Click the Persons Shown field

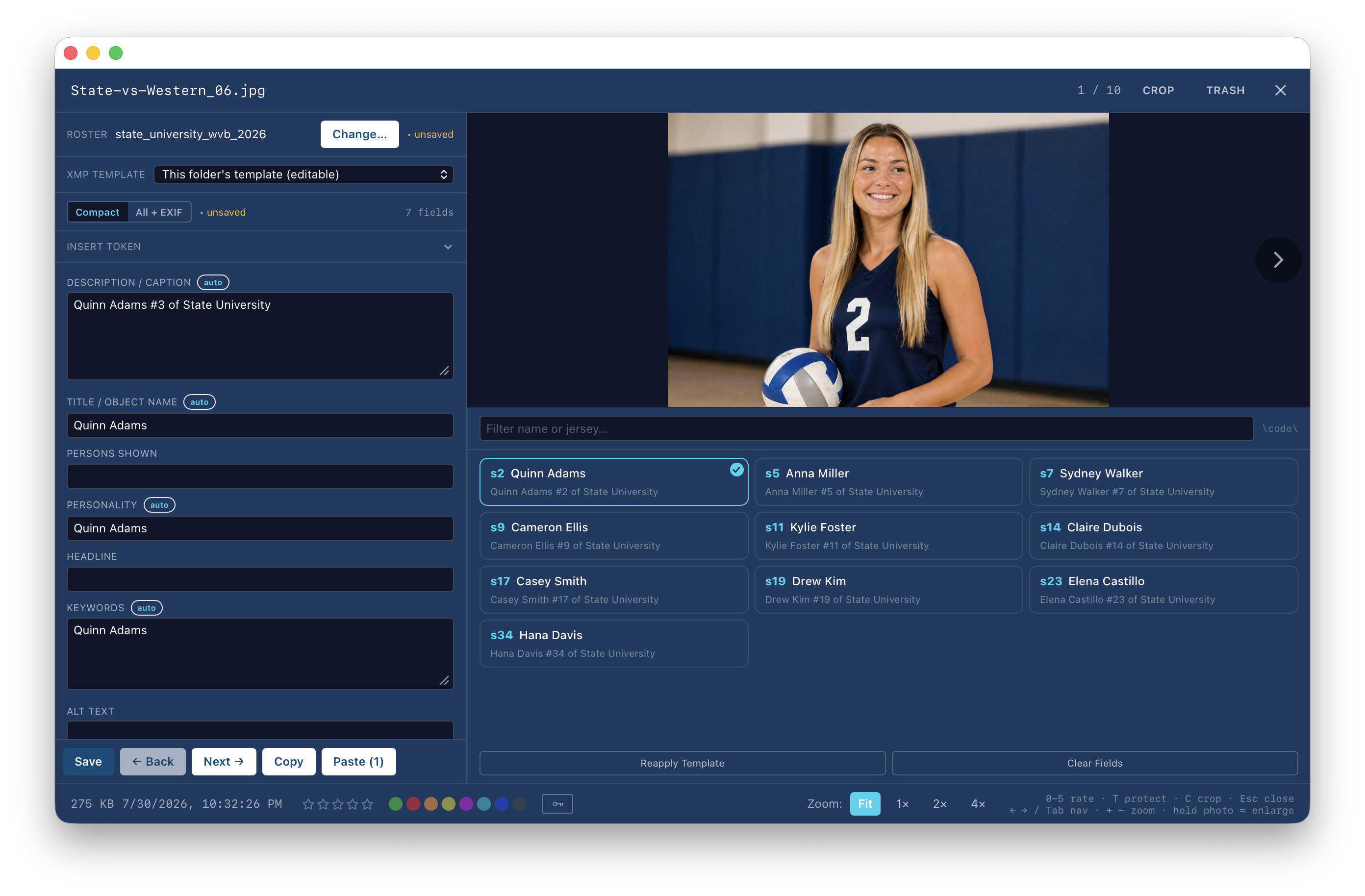point(260,476)
